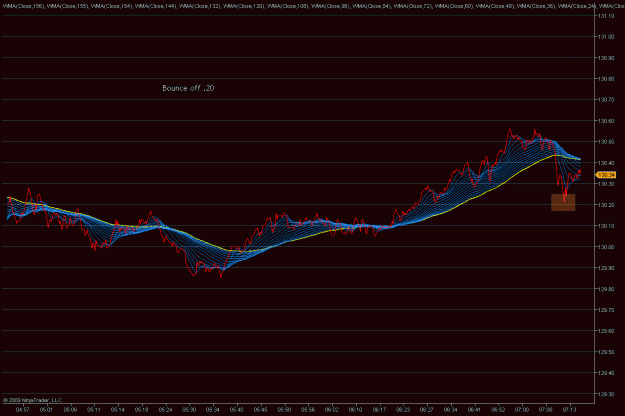Click the 06:17 time axis label
The height and width of the screenshot is (416, 625).
coord(379,410)
